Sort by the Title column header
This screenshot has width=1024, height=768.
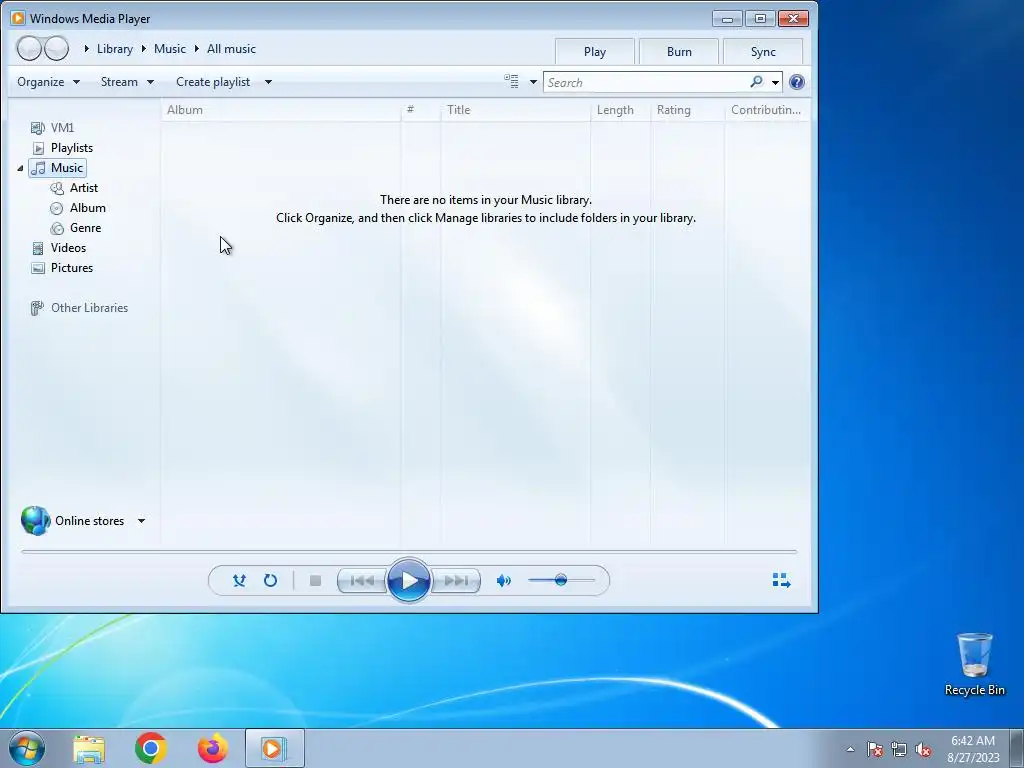(x=515, y=110)
